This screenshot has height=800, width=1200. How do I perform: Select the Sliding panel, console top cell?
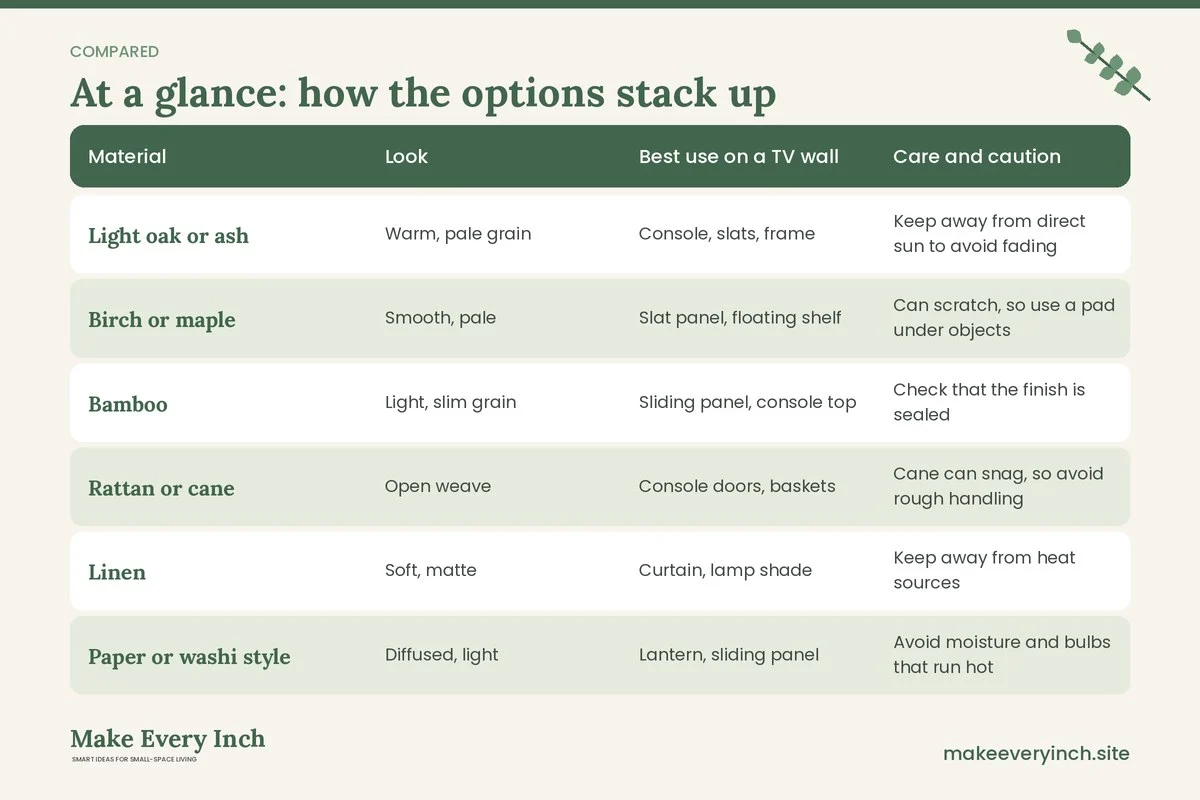[x=747, y=402]
